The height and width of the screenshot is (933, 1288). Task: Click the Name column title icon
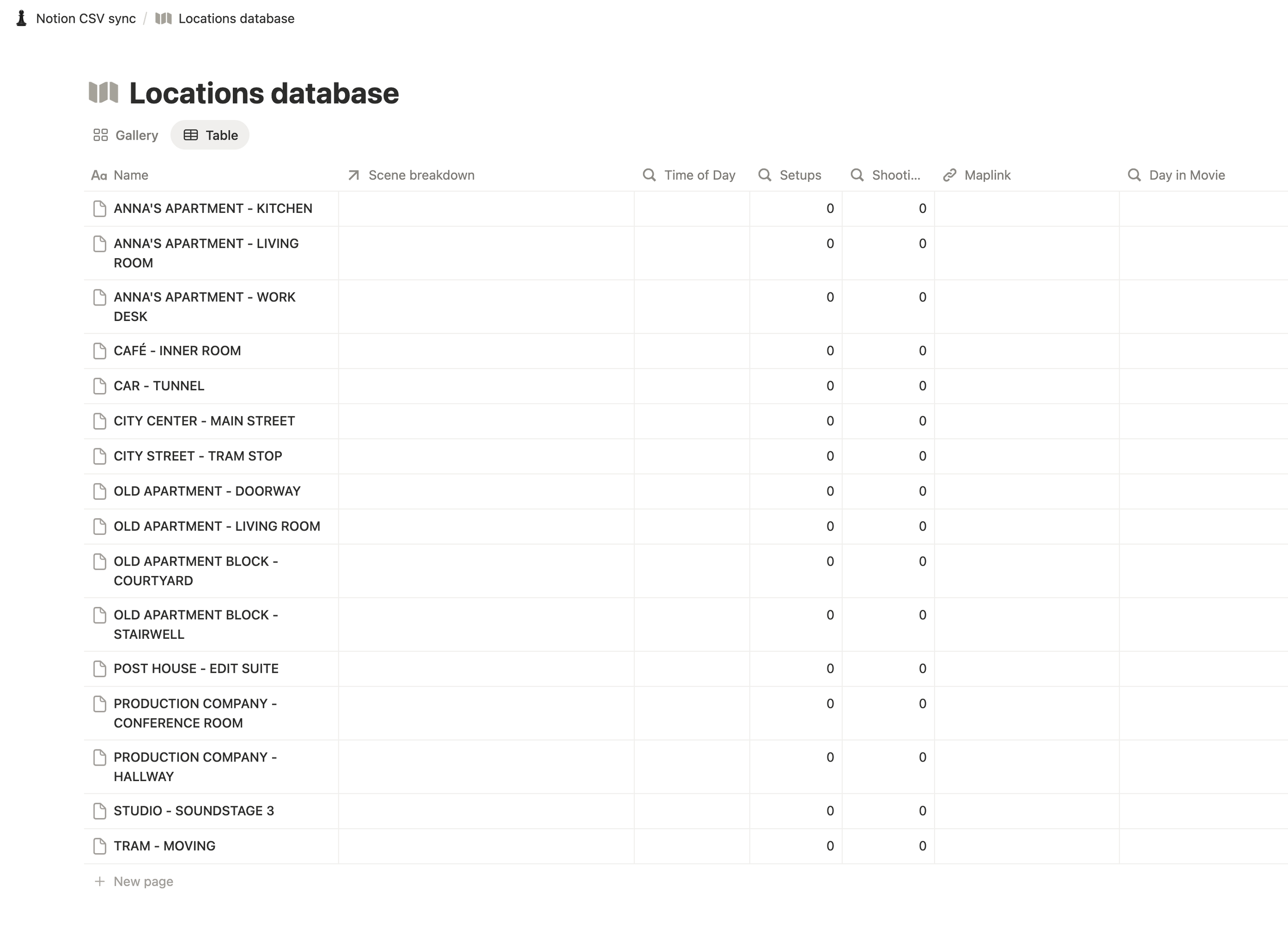click(99, 175)
